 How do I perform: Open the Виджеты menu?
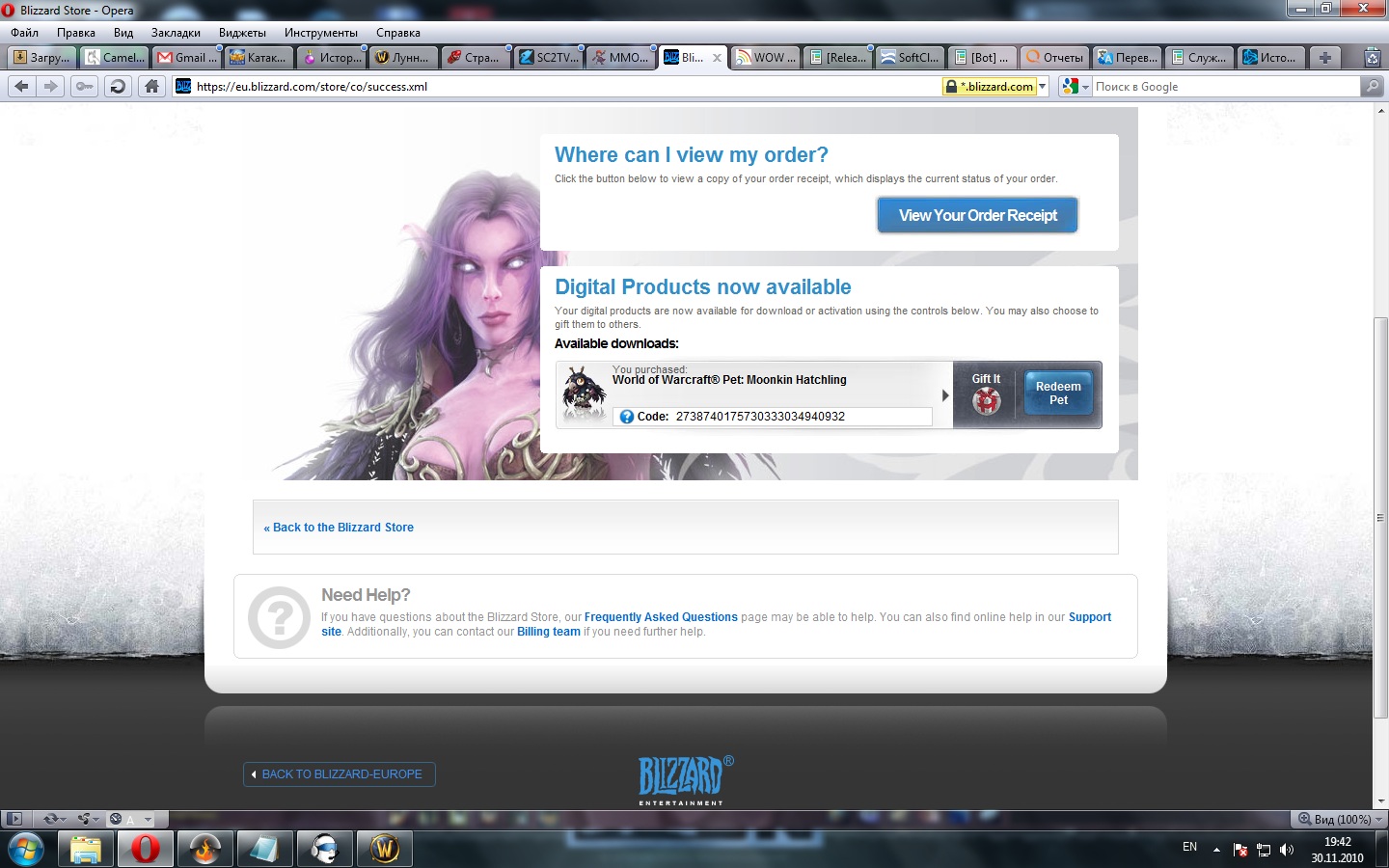242,33
